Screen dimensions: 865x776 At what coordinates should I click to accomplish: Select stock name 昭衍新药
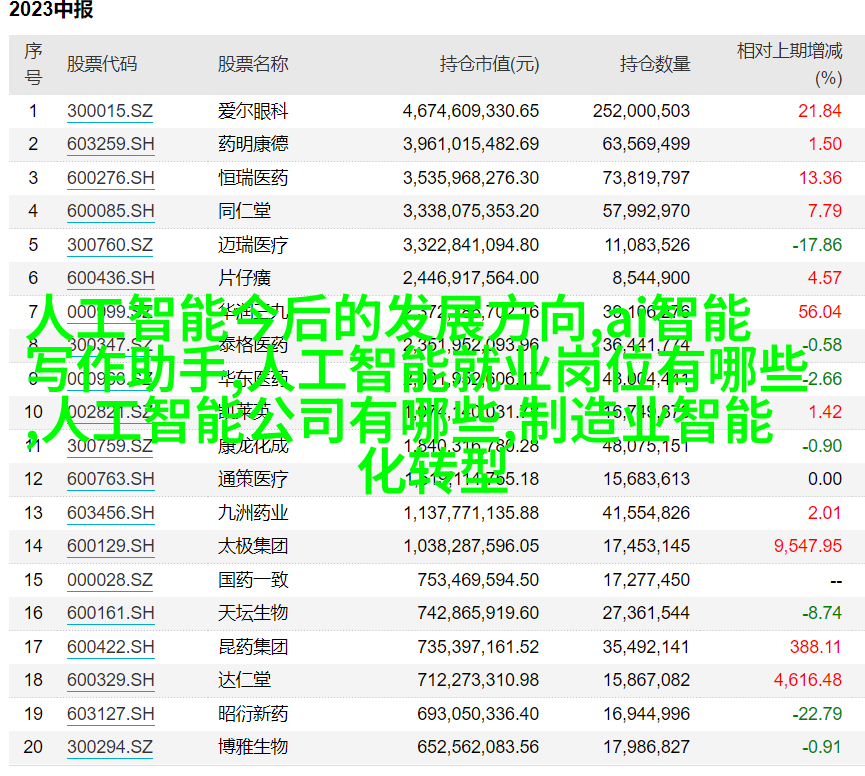(x=253, y=714)
